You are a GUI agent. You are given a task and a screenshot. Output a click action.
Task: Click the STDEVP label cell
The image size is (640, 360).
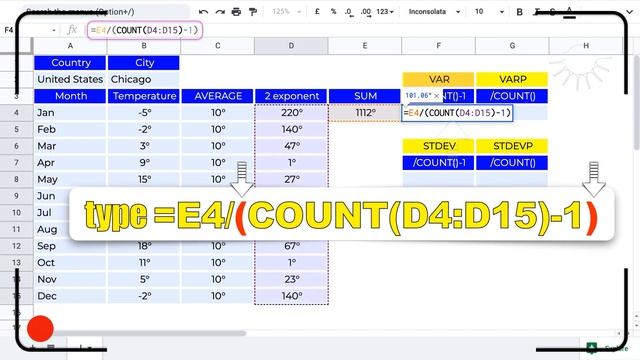tap(512, 146)
